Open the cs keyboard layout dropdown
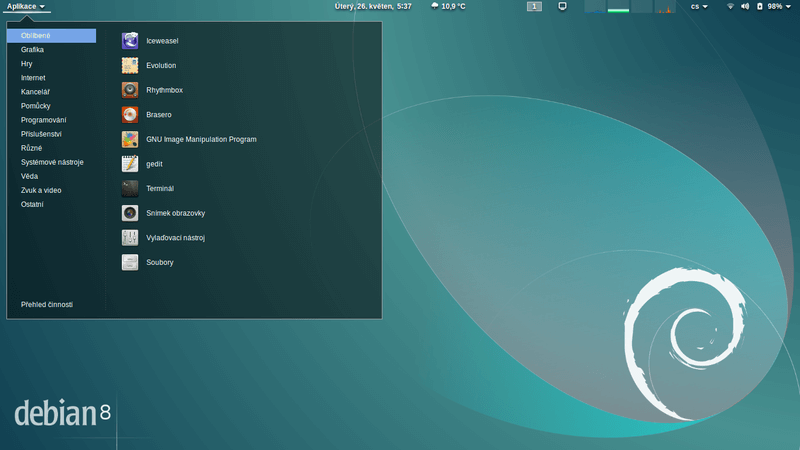The image size is (800, 450). (699, 6)
